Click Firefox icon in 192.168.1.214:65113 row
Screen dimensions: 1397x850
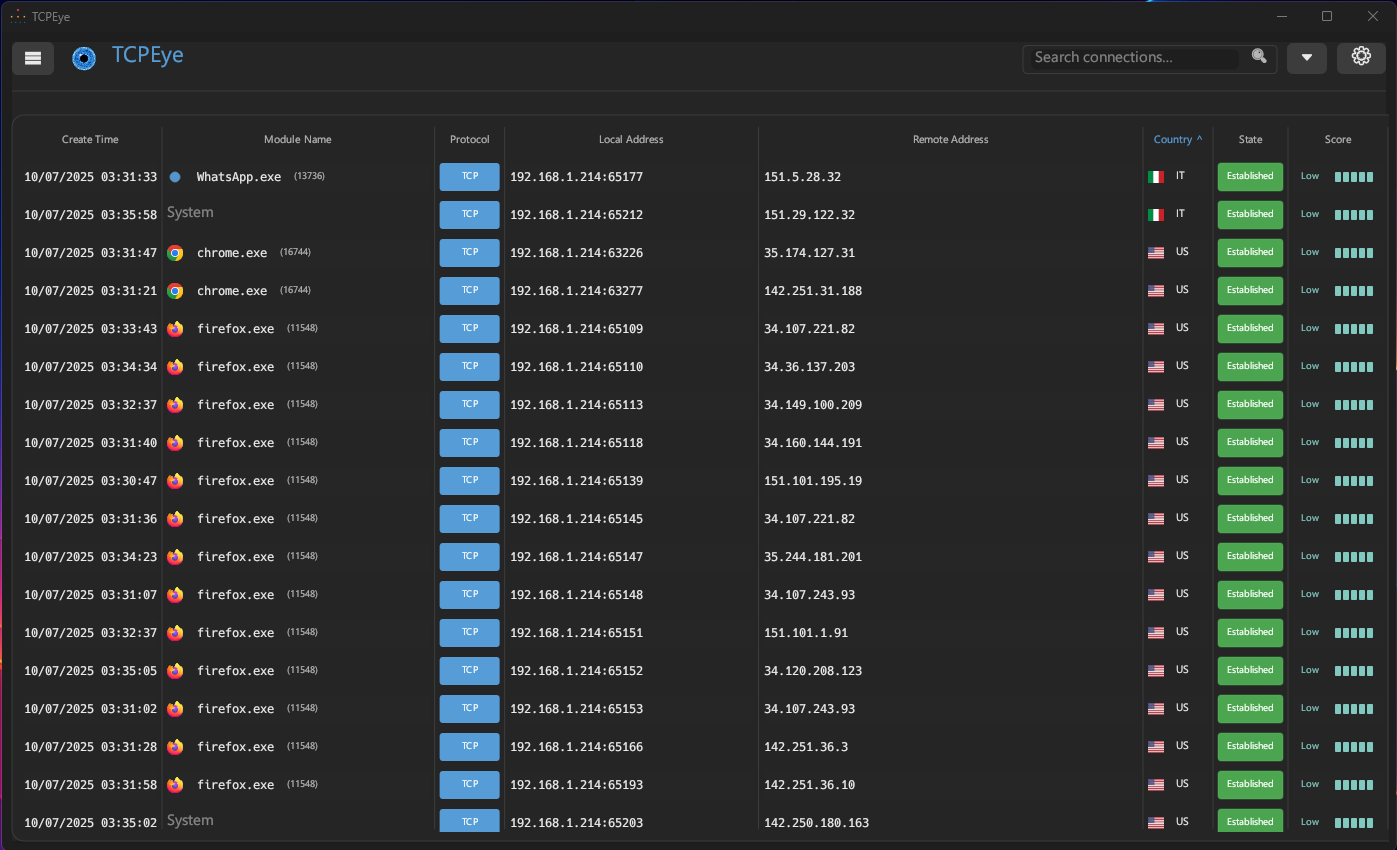(175, 405)
